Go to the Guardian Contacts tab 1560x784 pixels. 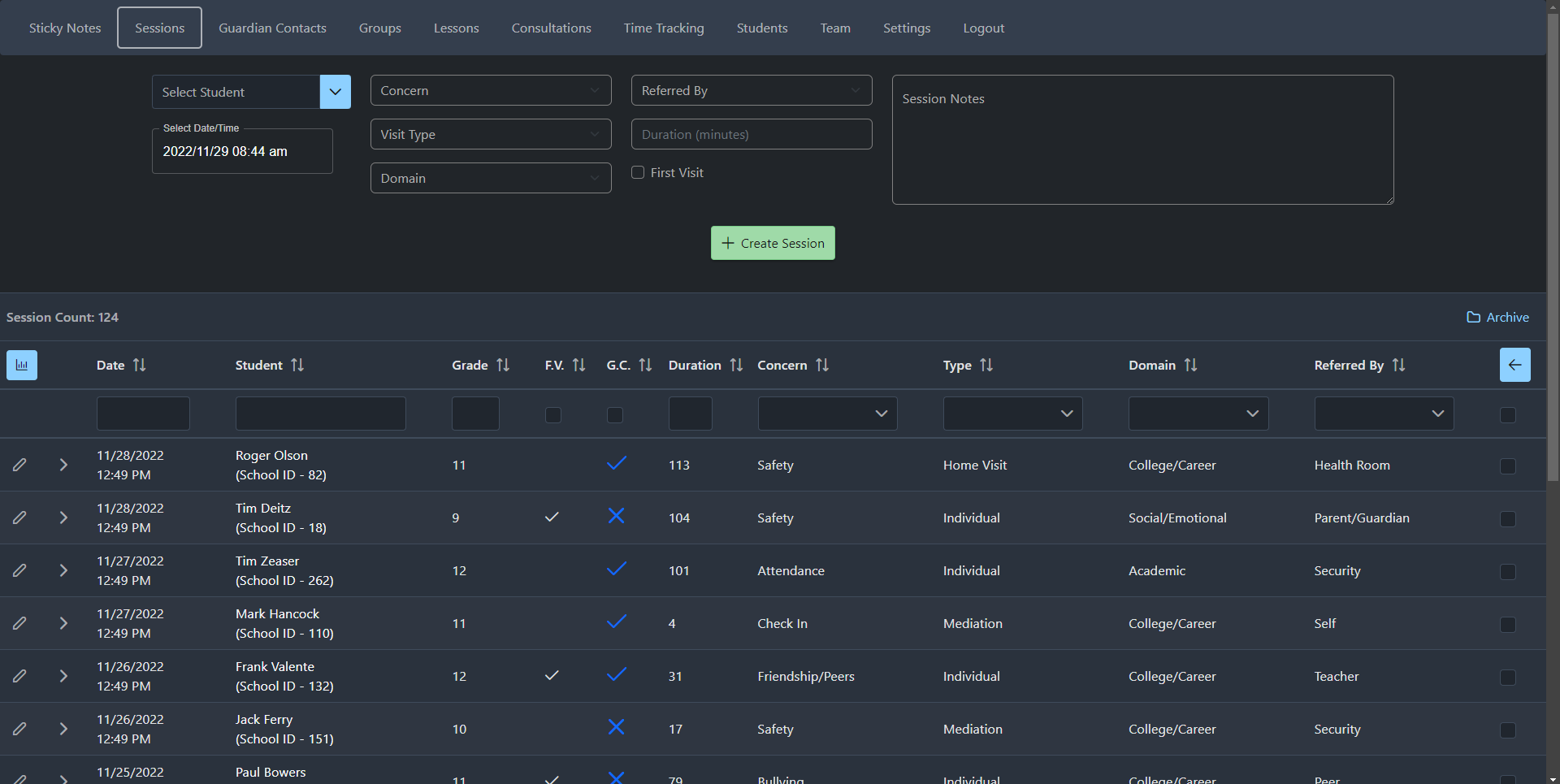272,28
